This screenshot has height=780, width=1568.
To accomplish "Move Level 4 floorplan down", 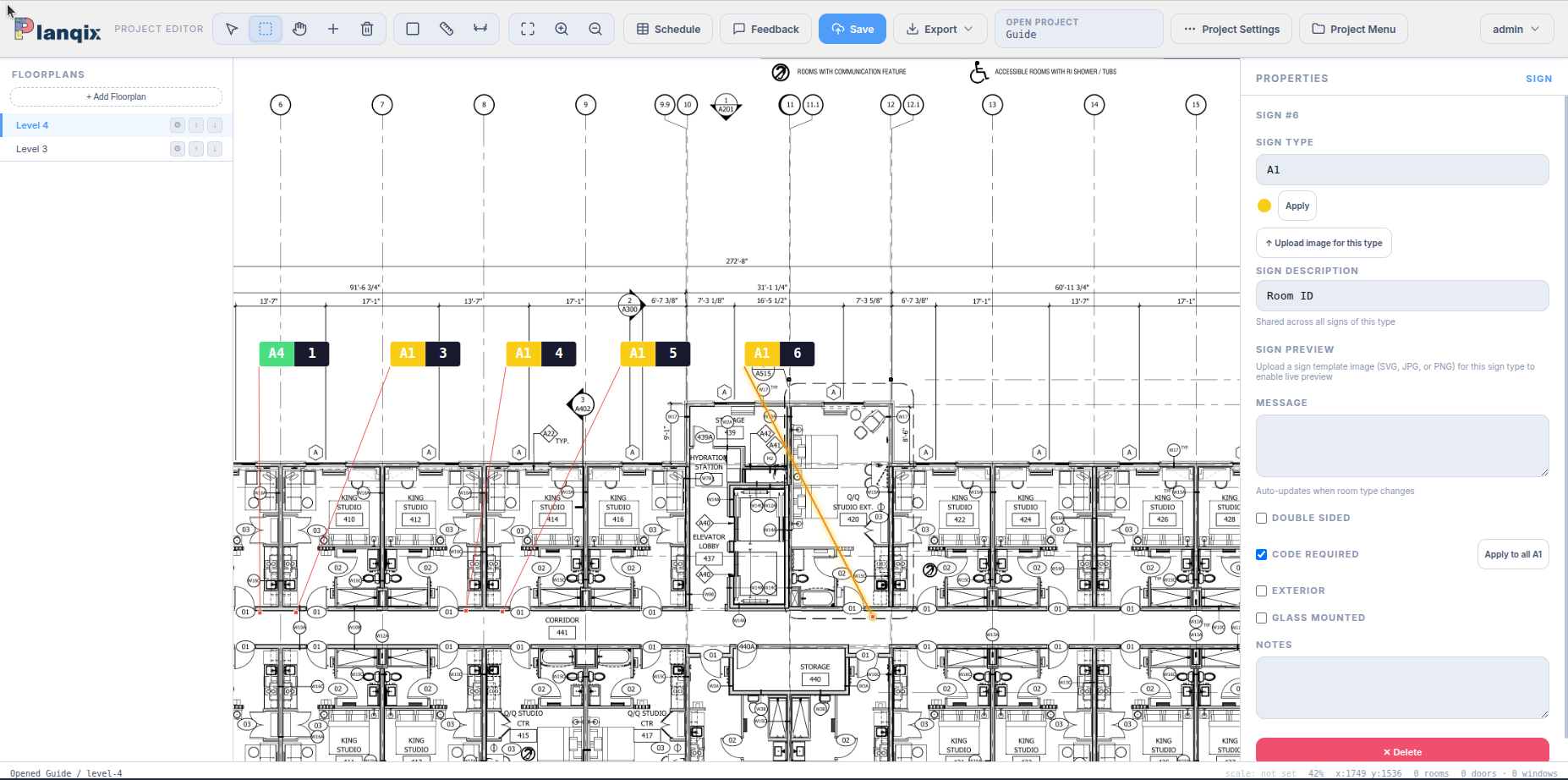I will [x=215, y=125].
